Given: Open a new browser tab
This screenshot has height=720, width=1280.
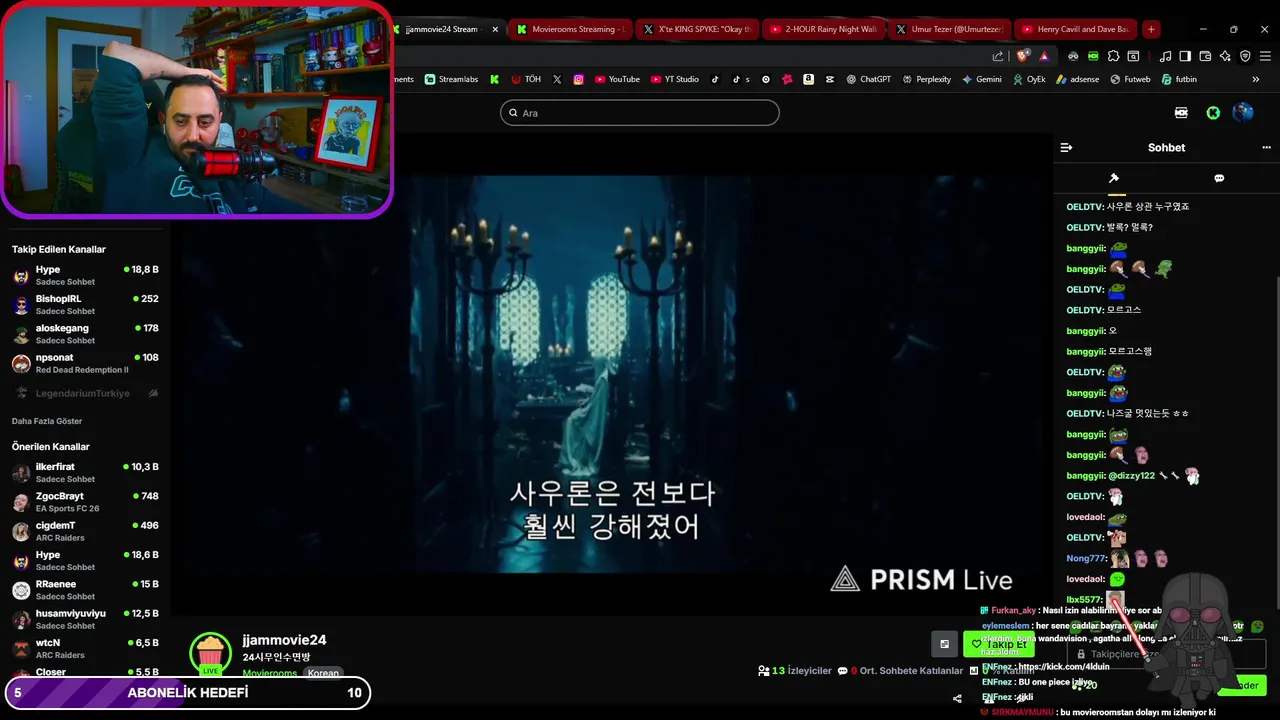Looking at the screenshot, I should [x=1151, y=29].
